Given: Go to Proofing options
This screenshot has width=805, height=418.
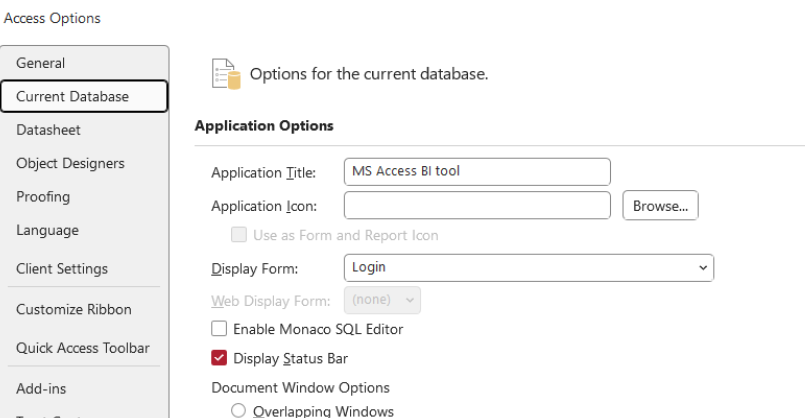Looking at the screenshot, I should click(x=43, y=197).
